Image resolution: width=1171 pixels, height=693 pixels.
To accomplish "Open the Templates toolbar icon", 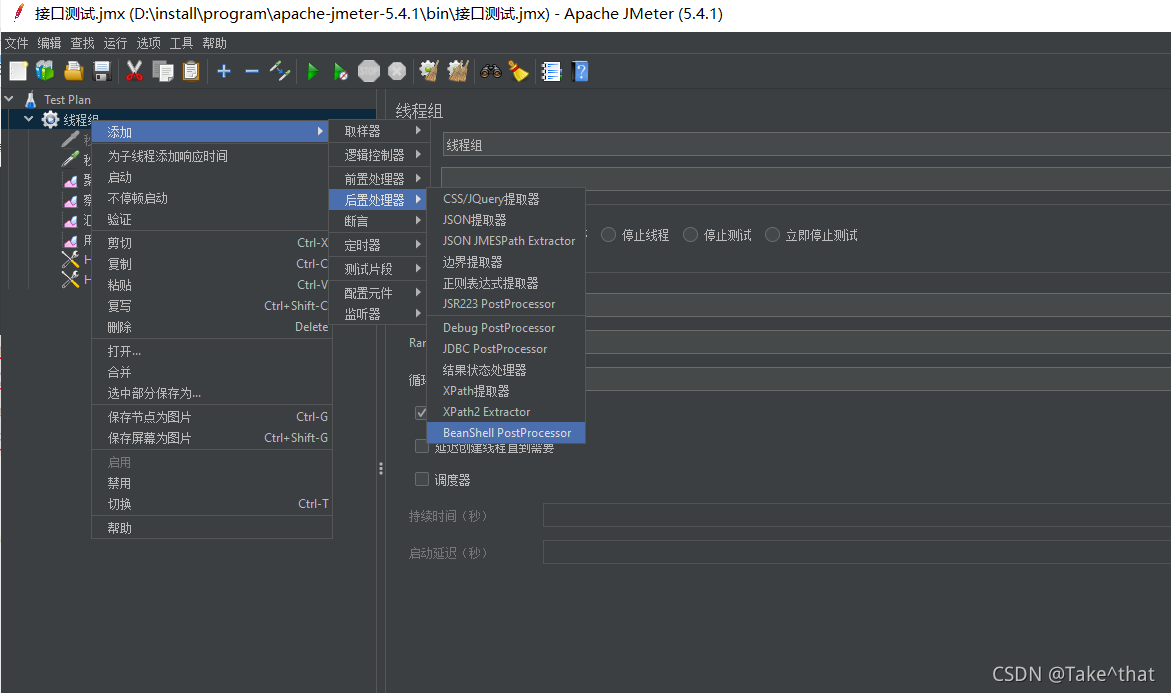I will tap(46, 72).
